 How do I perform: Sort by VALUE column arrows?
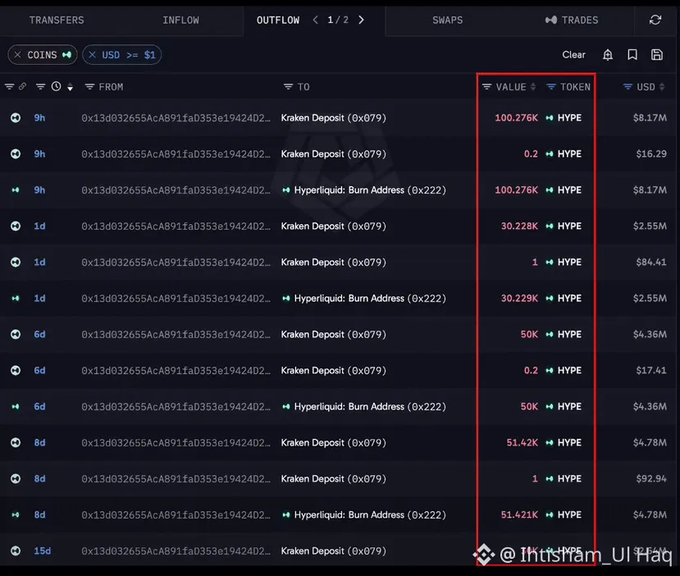[533, 87]
